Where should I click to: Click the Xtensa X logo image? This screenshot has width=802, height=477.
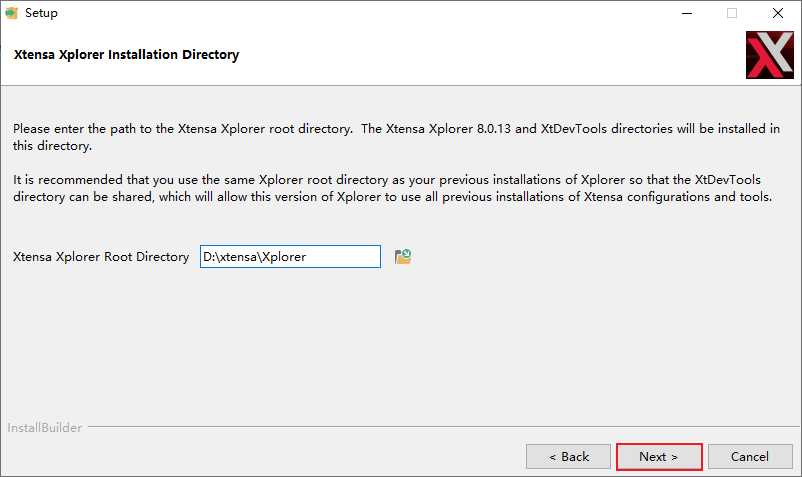[770, 55]
